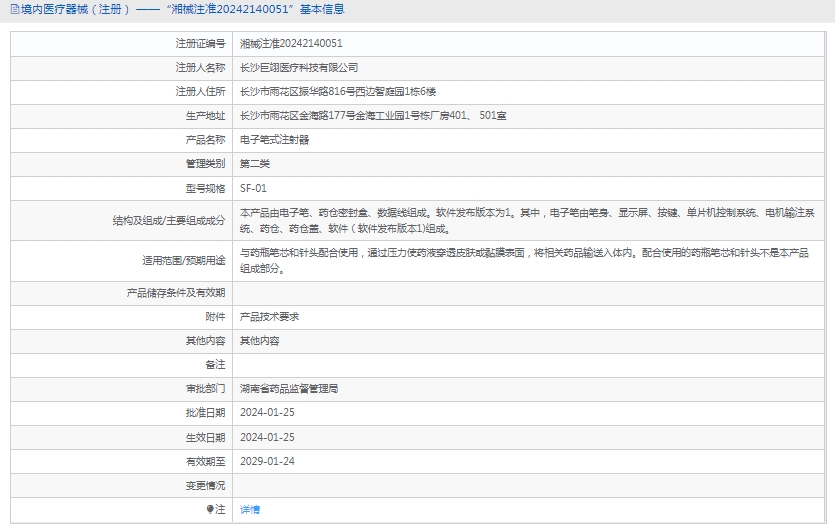Click the expiry date 2029-01-24
Image resolution: width=835 pixels, height=531 pixels.
267,462
